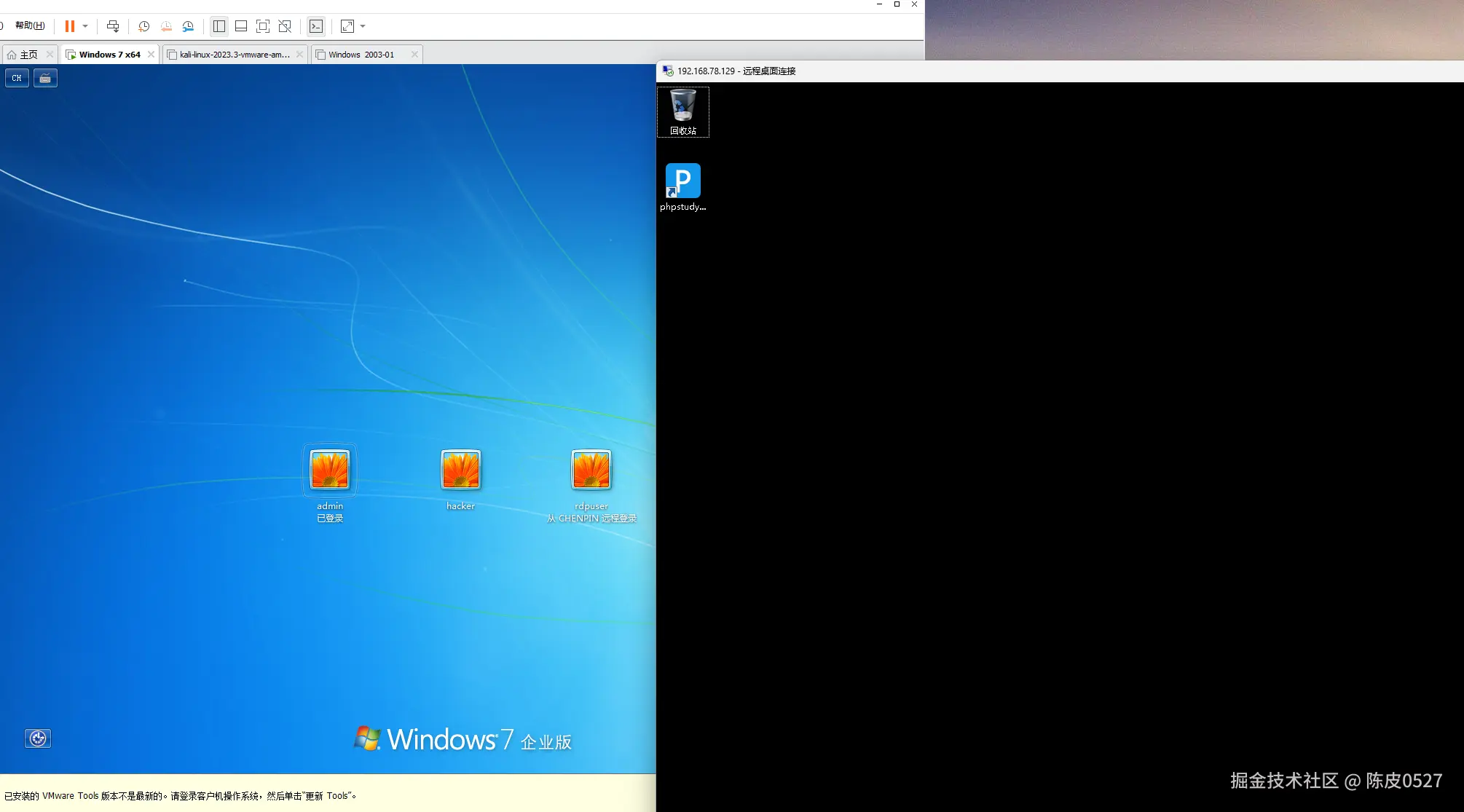The width and height of the screenshot is (1464, 812).
Task: Toggle Unity mode icon
Action: (285, 26)
